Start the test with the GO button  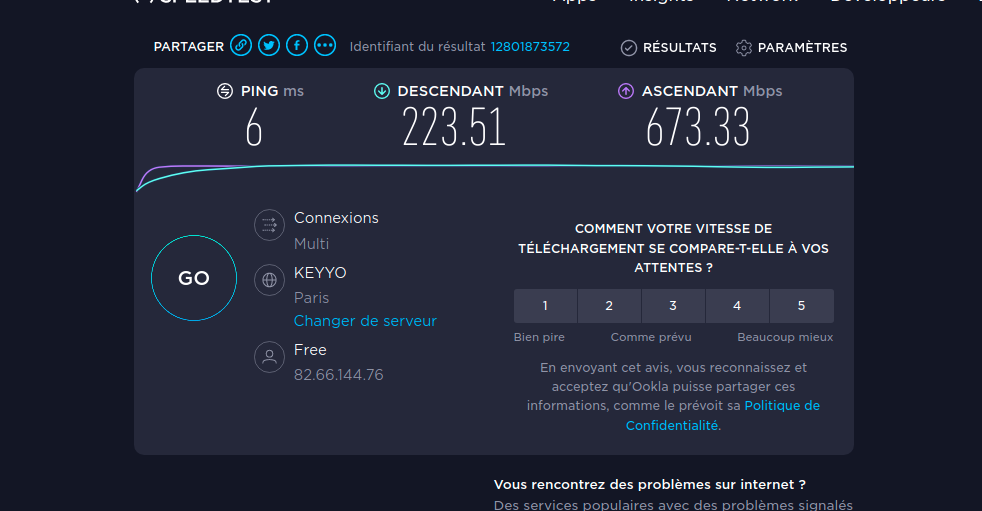194,278
